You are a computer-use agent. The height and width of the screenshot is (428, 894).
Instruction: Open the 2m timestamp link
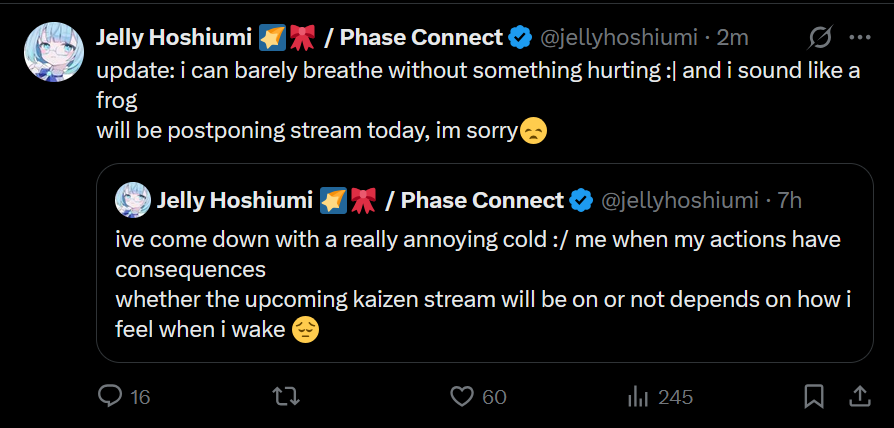click(734, 38)
